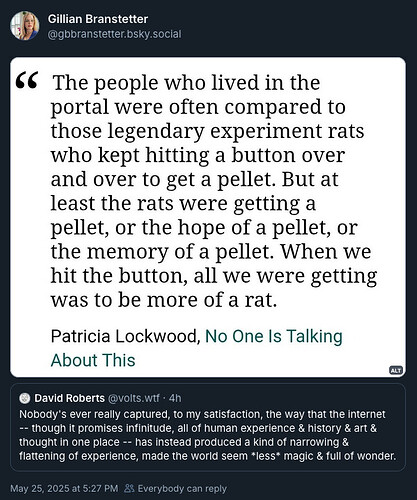Viewport: 417px width, 500px height.
Task: Open David Roberts' small avatar icon
Action: [25, 398]
